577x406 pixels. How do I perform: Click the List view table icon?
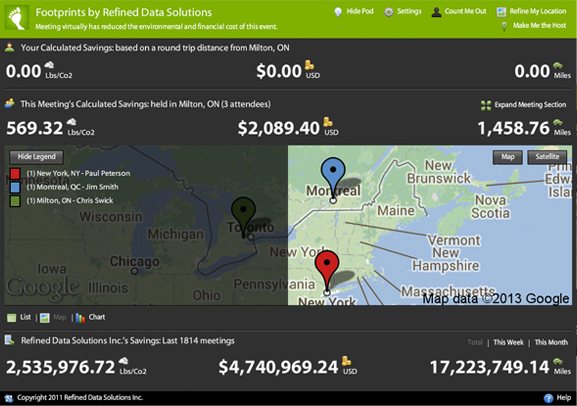coord(11,318)
